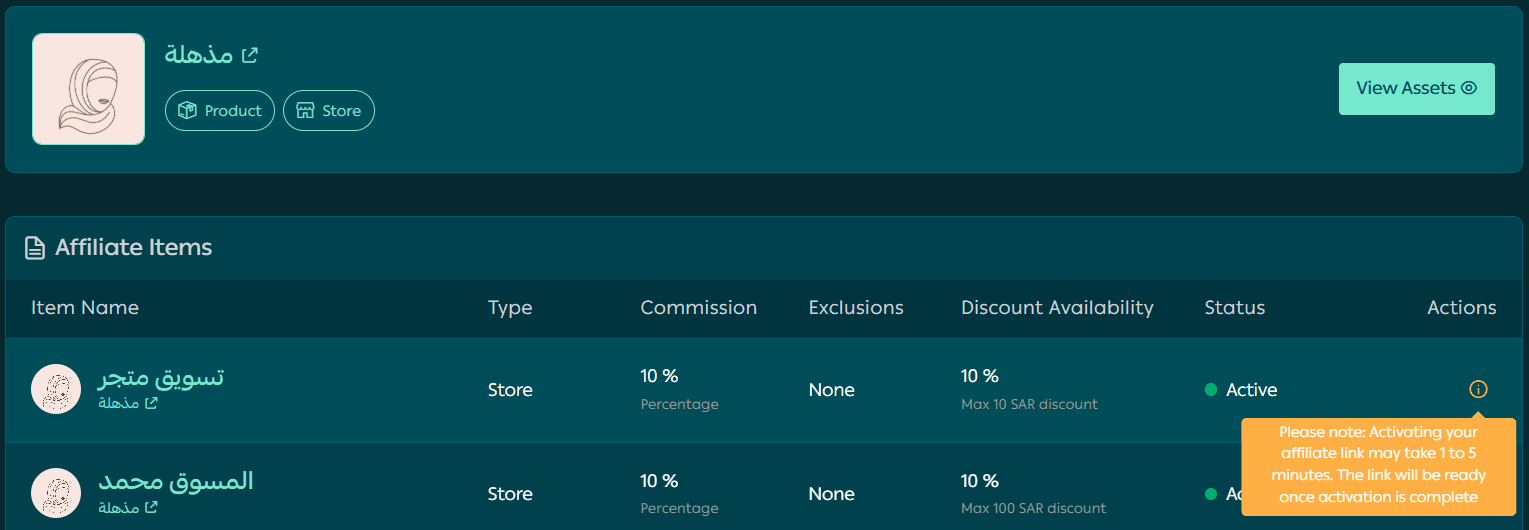Click the storefront icon in the Store tag
This screenshot has height=530, width=1529.
point(305,111)
